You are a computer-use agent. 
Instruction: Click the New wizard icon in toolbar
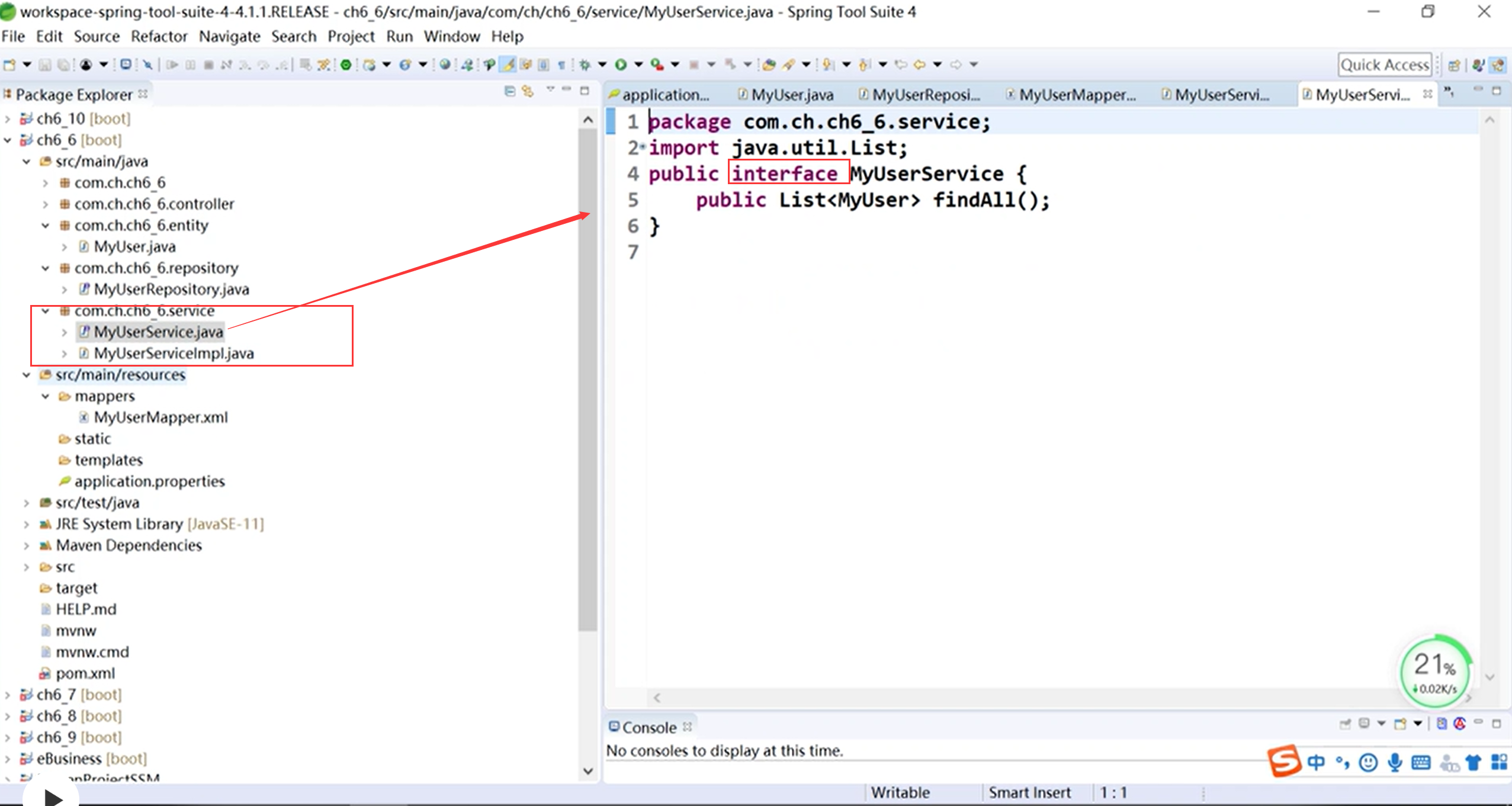(x=9, y=65)
